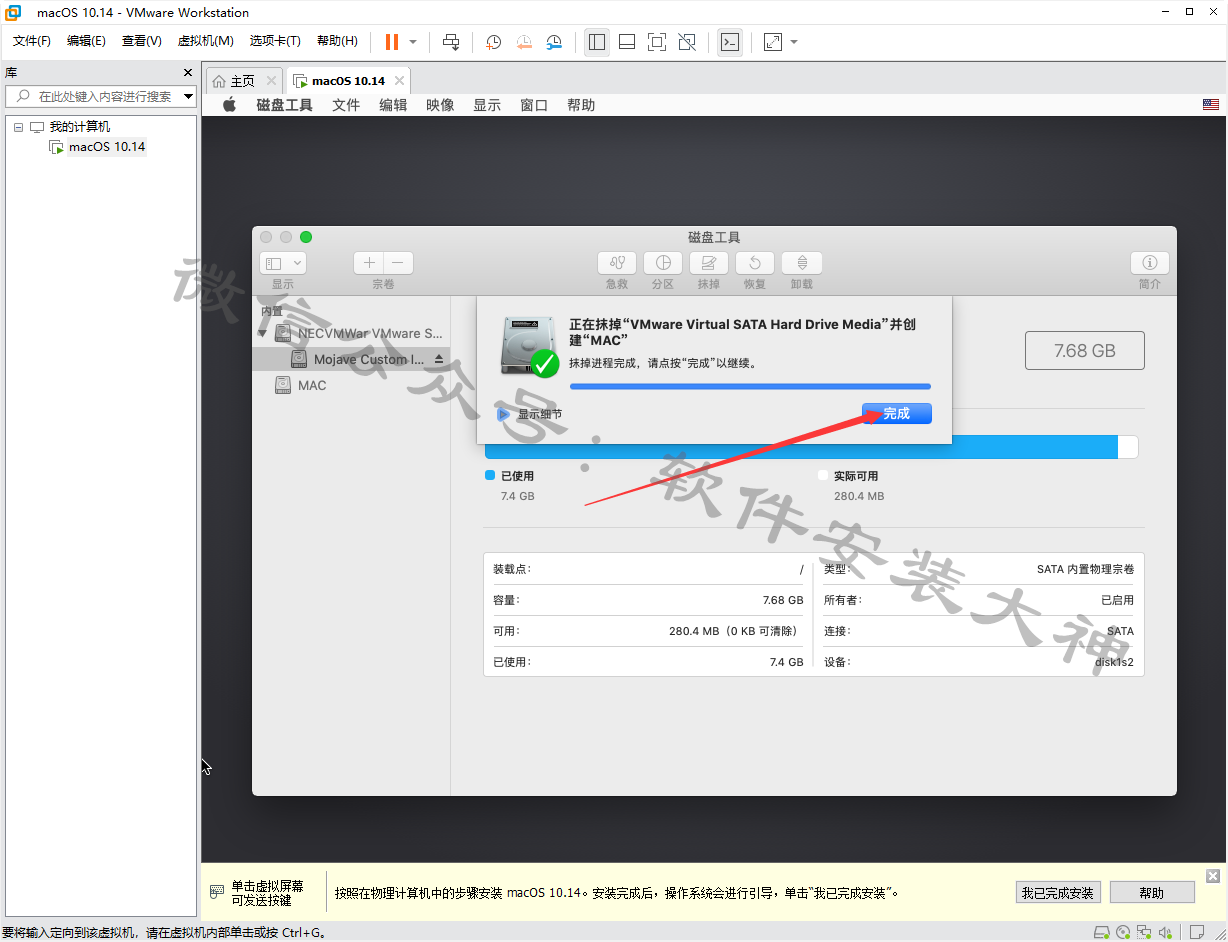The height and width of the screenshot is (942, 1228).
Task: Close the library panel
Action: pos(188,73)
